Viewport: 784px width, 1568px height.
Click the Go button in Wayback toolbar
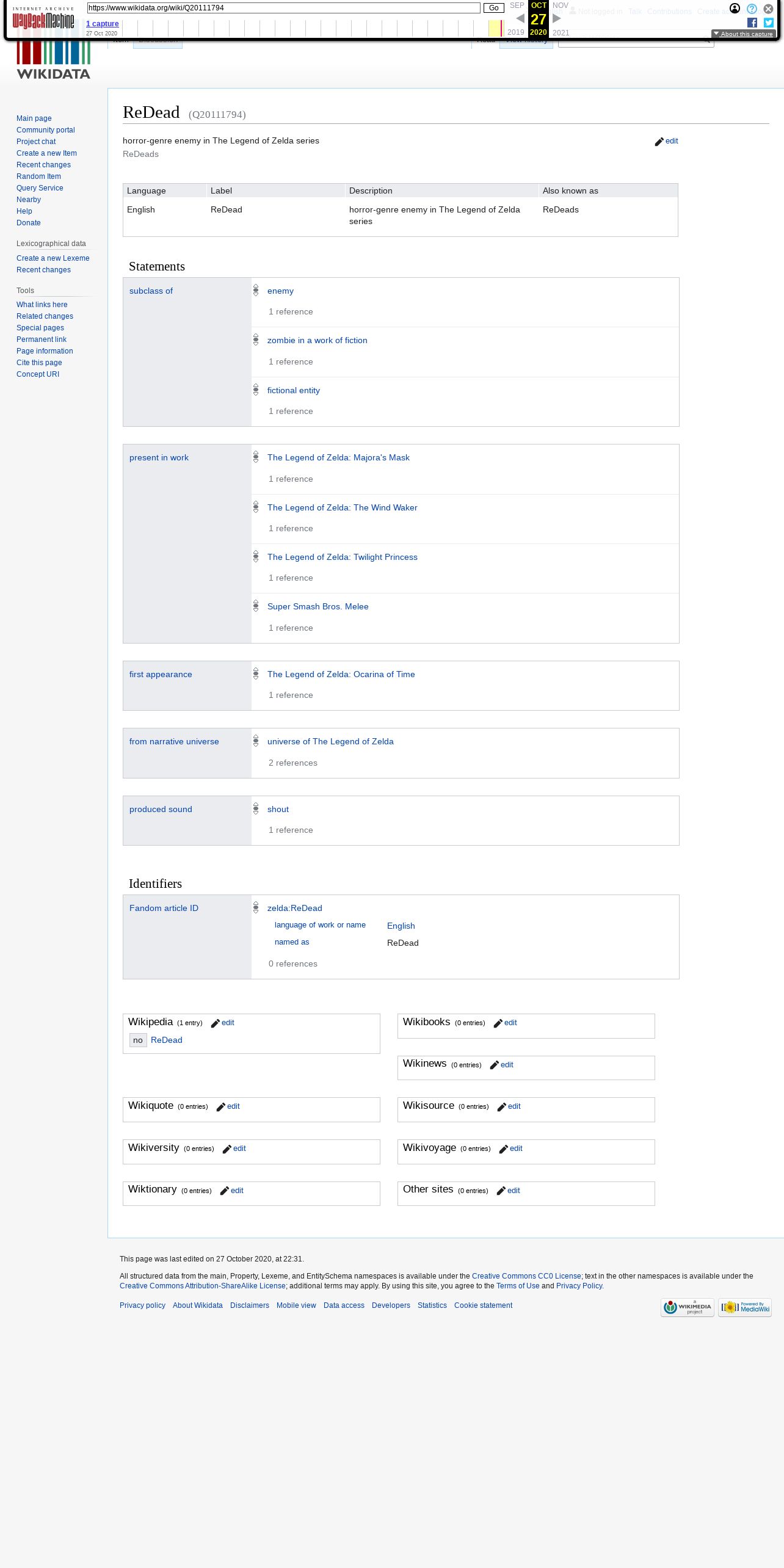pos(493,8)
